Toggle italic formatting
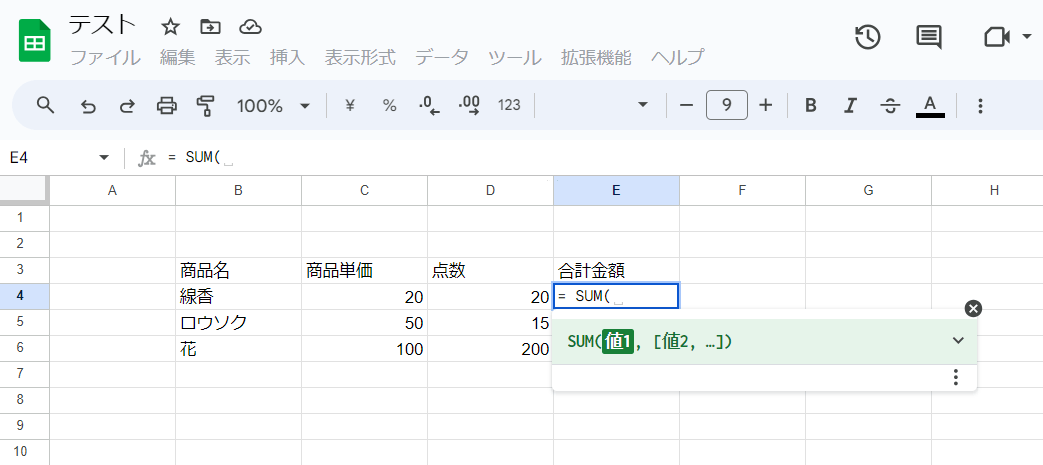Viewport: 1043px width, 465px height. tap(850, 106)
